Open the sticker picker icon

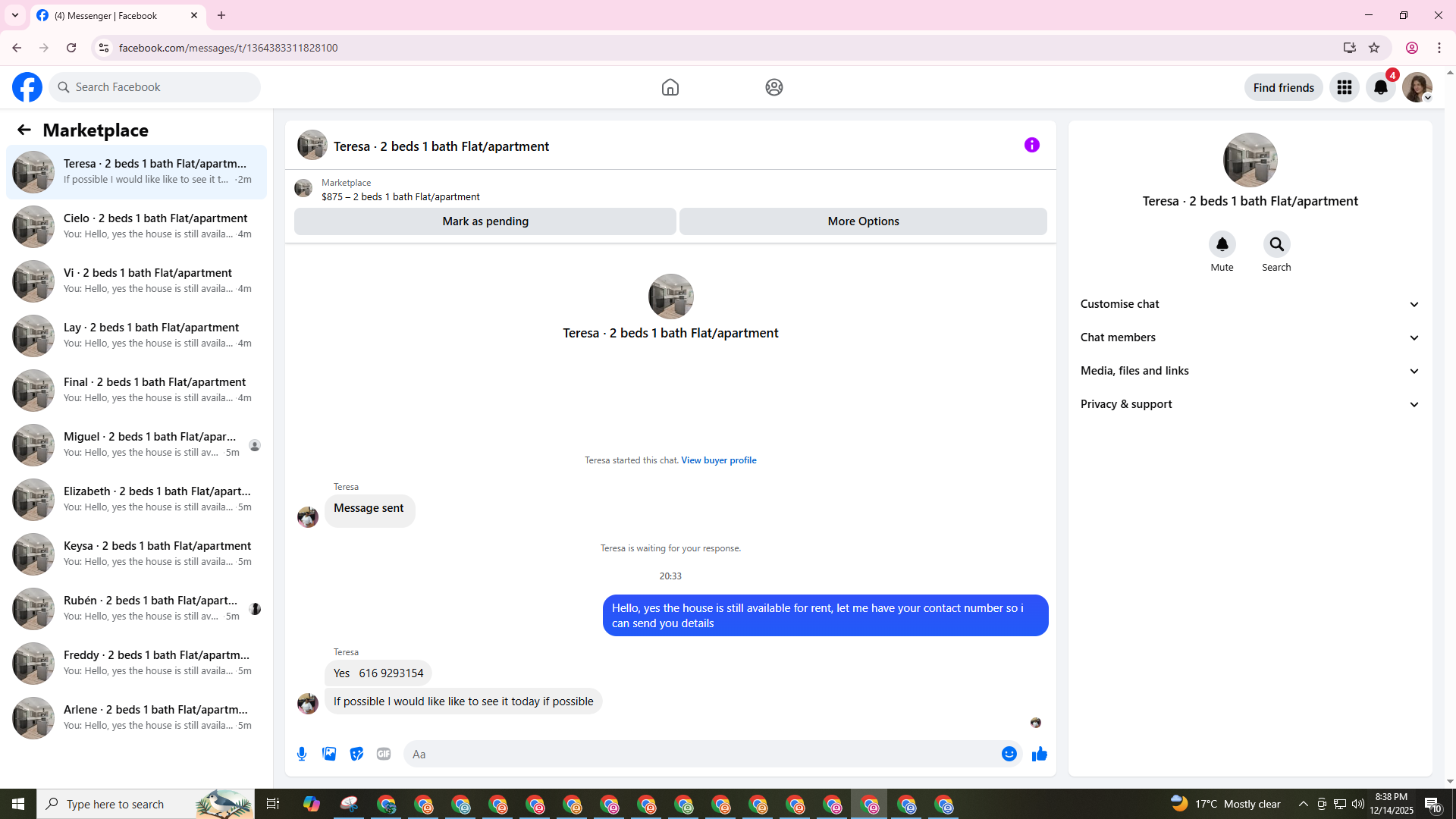[x=356, y=754]
